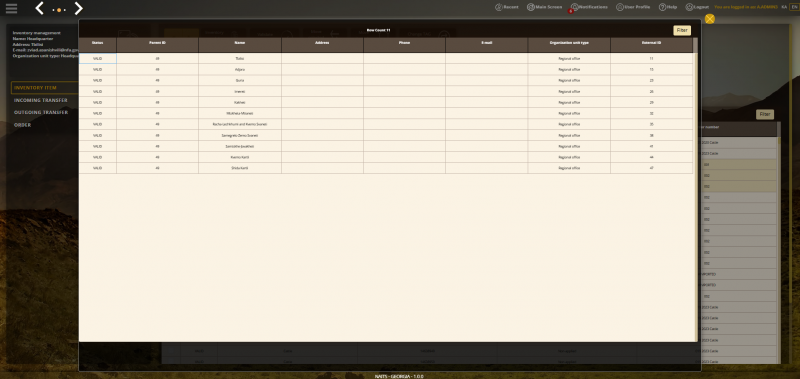Select the Kvemo Kartli row name cell
This screenshot has height=379, width=800.
pos(240,157)
